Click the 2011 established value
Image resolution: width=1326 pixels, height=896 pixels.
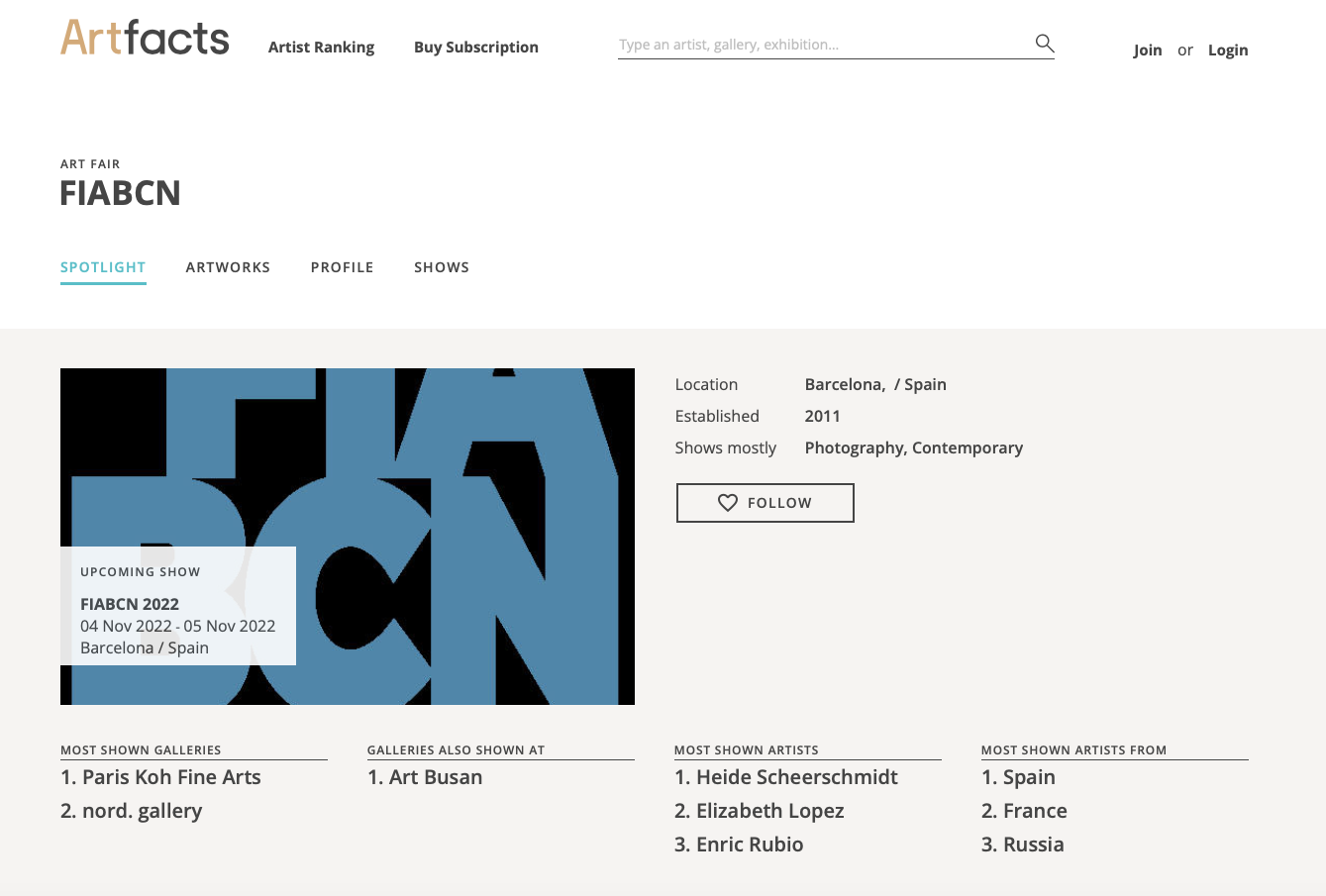tap(822, 416)
